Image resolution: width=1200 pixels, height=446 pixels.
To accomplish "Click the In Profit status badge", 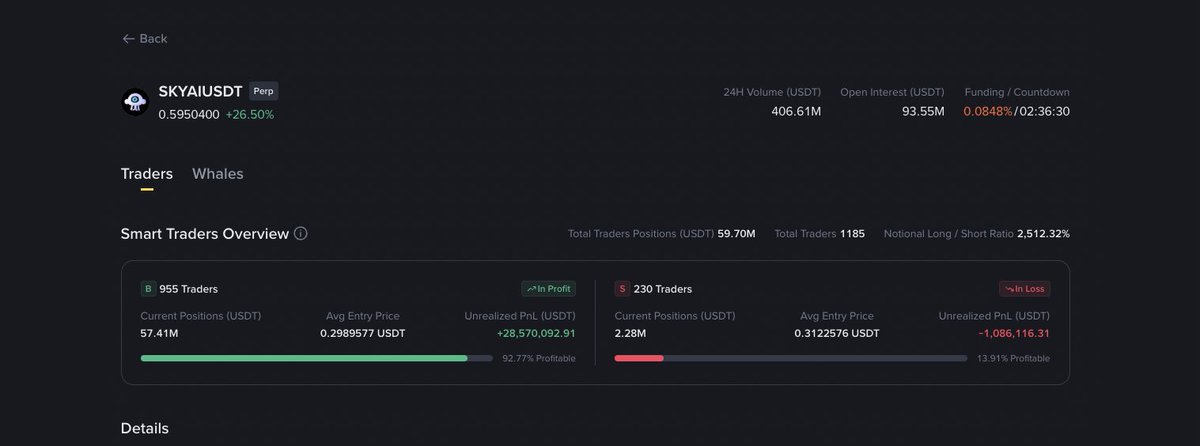I will coord(548,289).
